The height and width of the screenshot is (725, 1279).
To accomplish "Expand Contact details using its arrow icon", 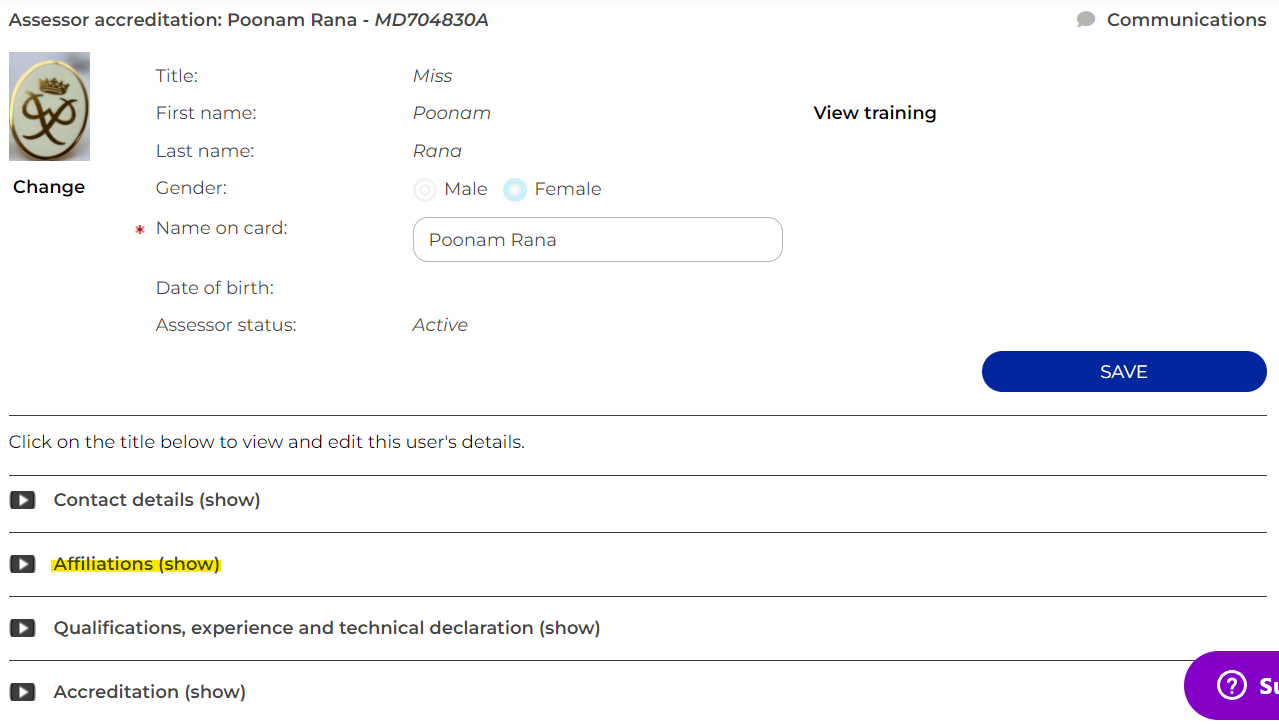I will pos(22,500).
